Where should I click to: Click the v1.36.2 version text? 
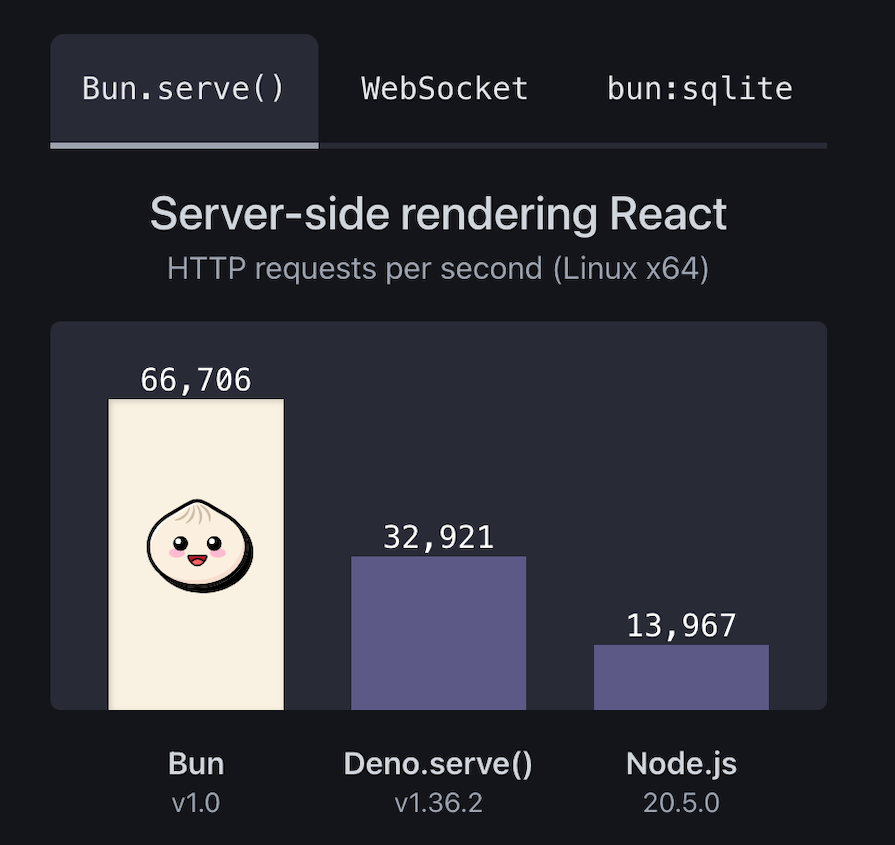[x=438, y=801]
